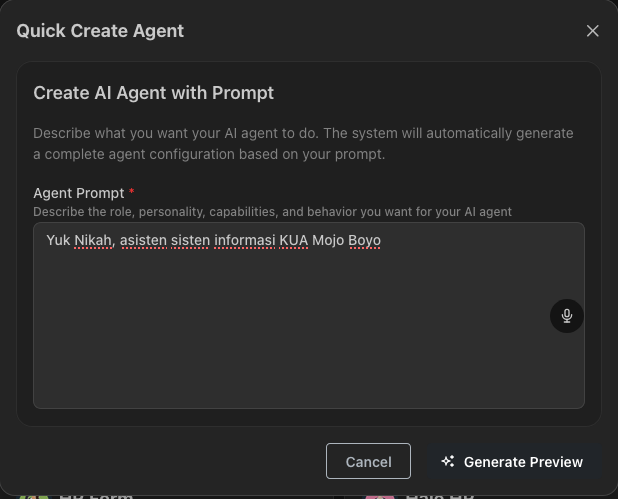This screenshot has width=618, height=499.
Task: Click the word "KUA" in the prompt text
Action: [x=293, y=240]
